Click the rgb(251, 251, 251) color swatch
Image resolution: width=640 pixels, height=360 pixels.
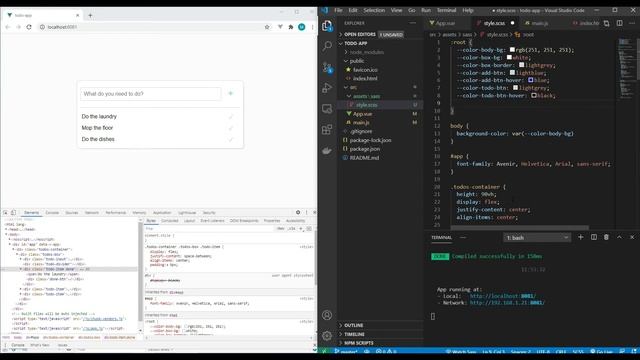512,50
